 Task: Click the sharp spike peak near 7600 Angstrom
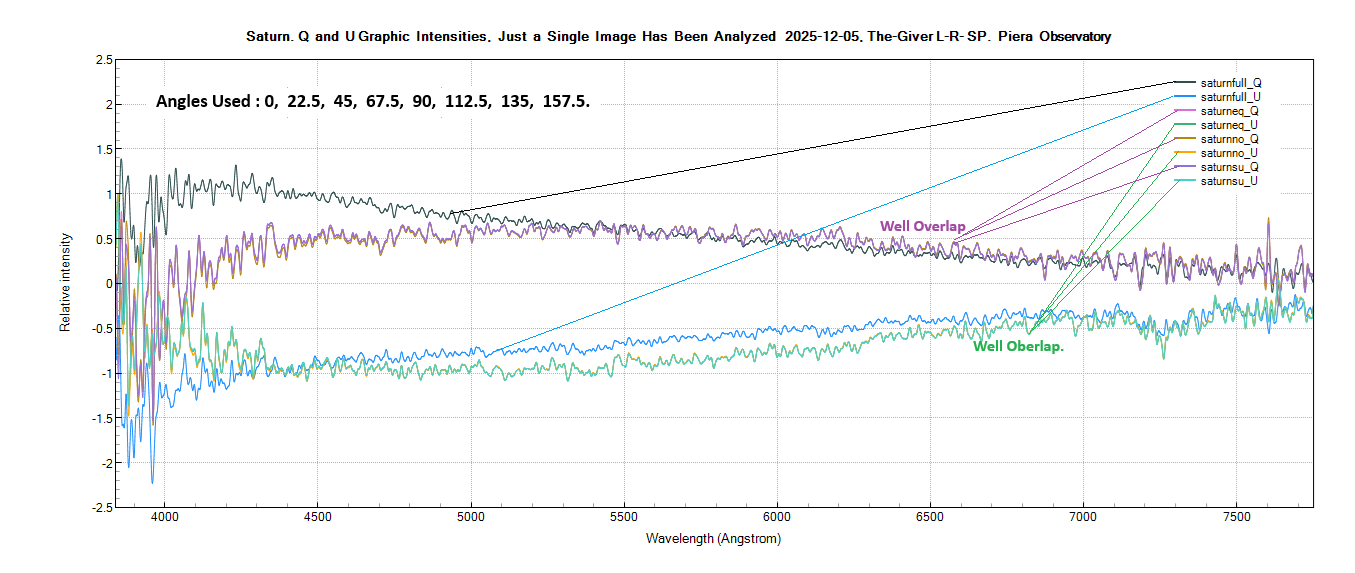[x=1268, y=219]
